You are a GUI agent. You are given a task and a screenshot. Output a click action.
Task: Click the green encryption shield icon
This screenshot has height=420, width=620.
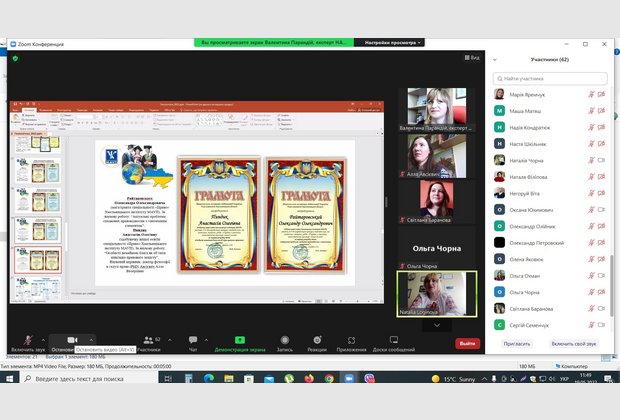point(16,58)
